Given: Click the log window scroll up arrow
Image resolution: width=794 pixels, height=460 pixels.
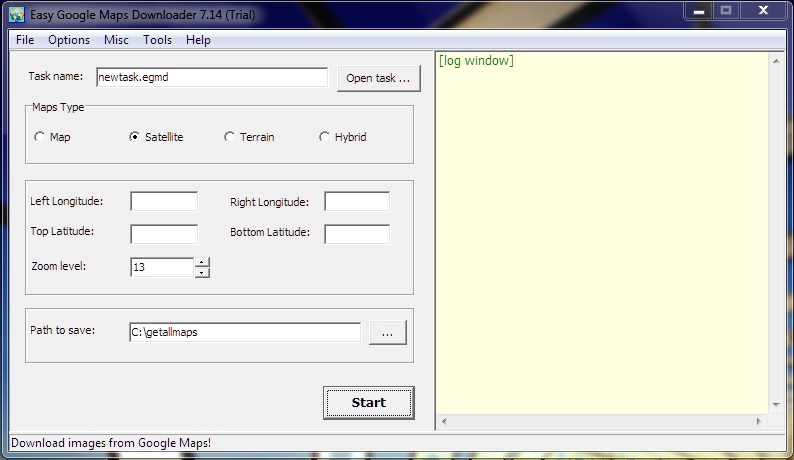Looking at the screenshot, I should coord(776,61).
